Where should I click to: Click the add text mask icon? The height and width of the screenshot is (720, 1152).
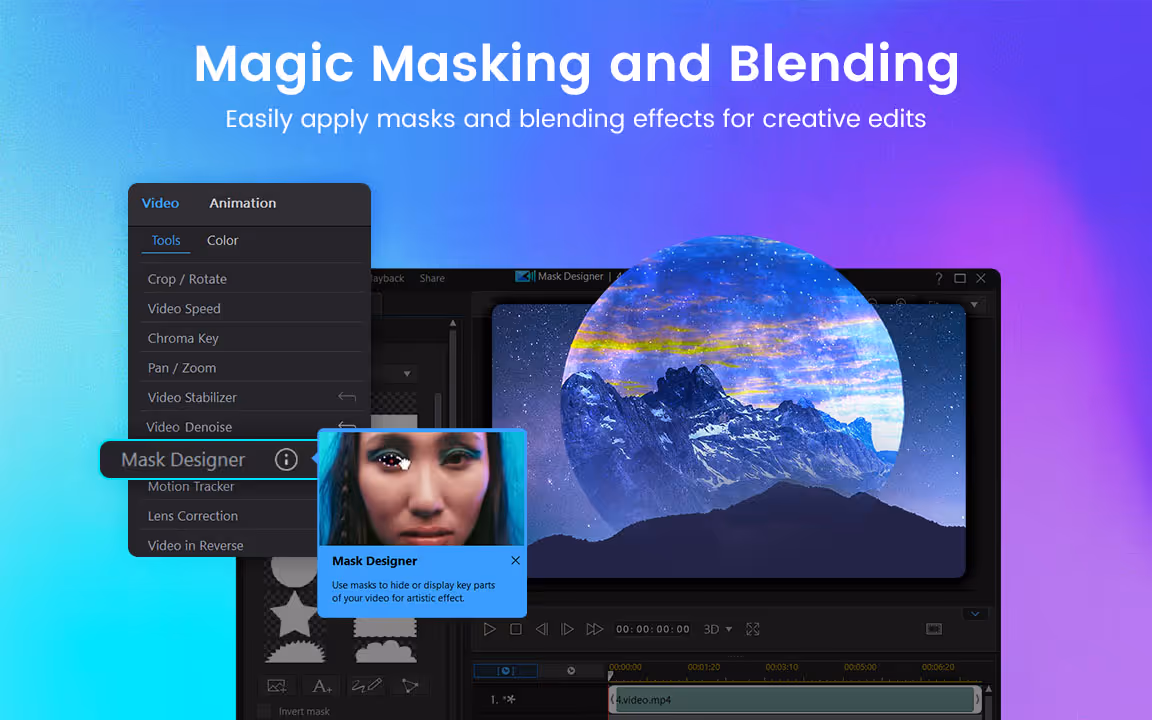[321, 685]
